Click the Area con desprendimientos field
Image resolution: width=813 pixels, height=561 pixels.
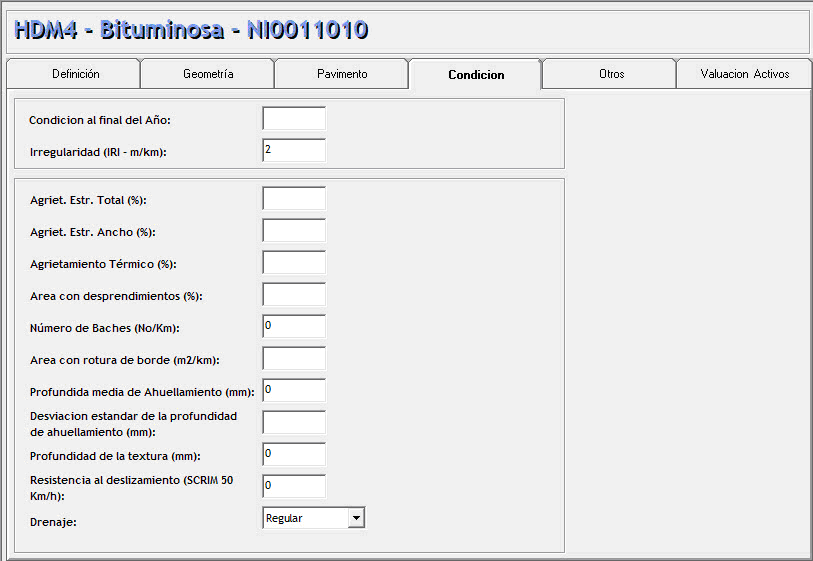294,295
